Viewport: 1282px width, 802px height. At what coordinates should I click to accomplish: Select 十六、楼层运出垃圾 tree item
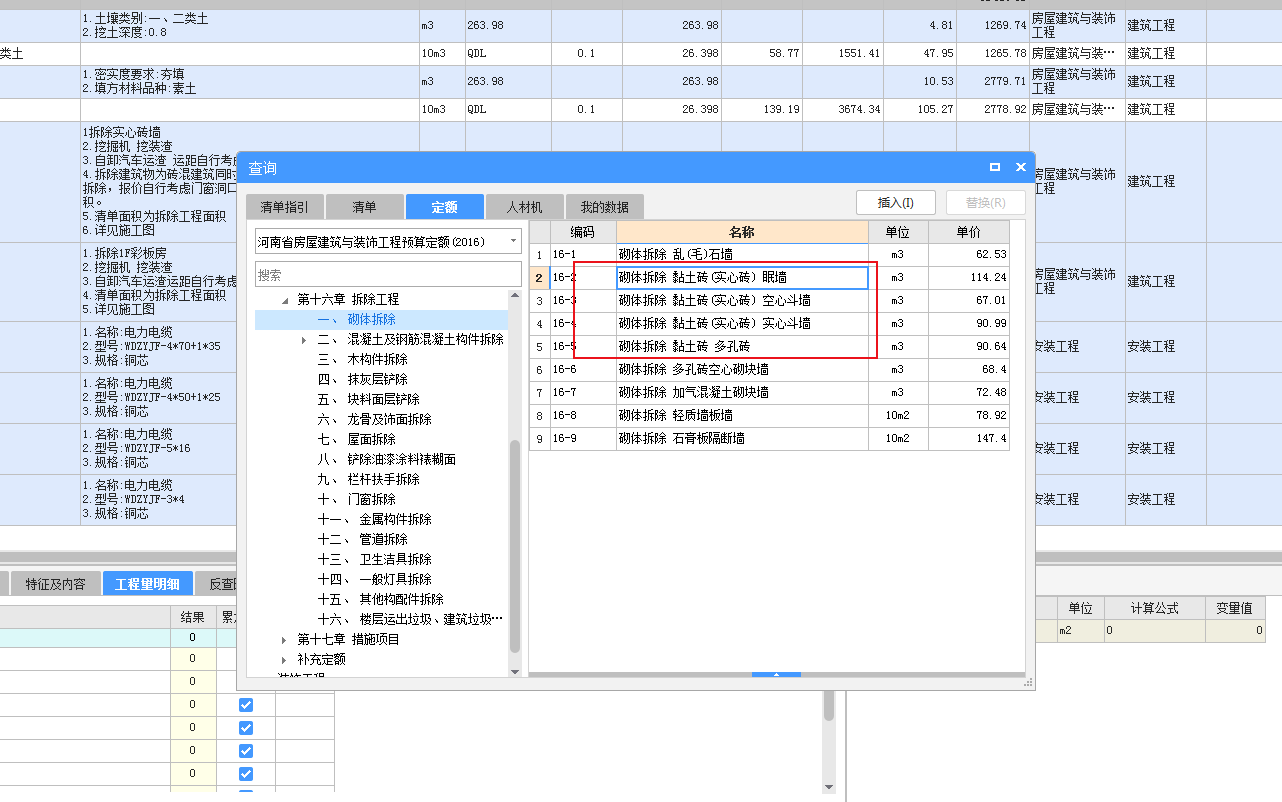(x=410, y=619)
